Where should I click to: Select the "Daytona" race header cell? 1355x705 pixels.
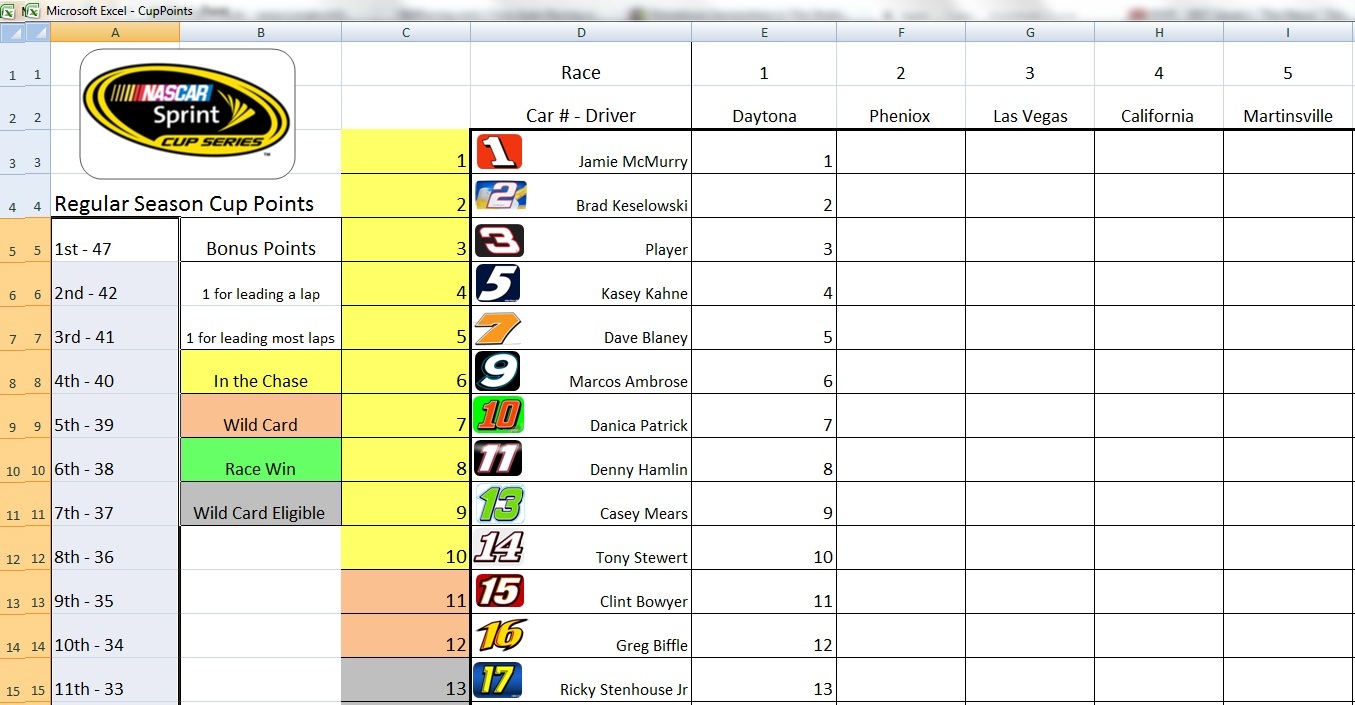click(764, 108)
